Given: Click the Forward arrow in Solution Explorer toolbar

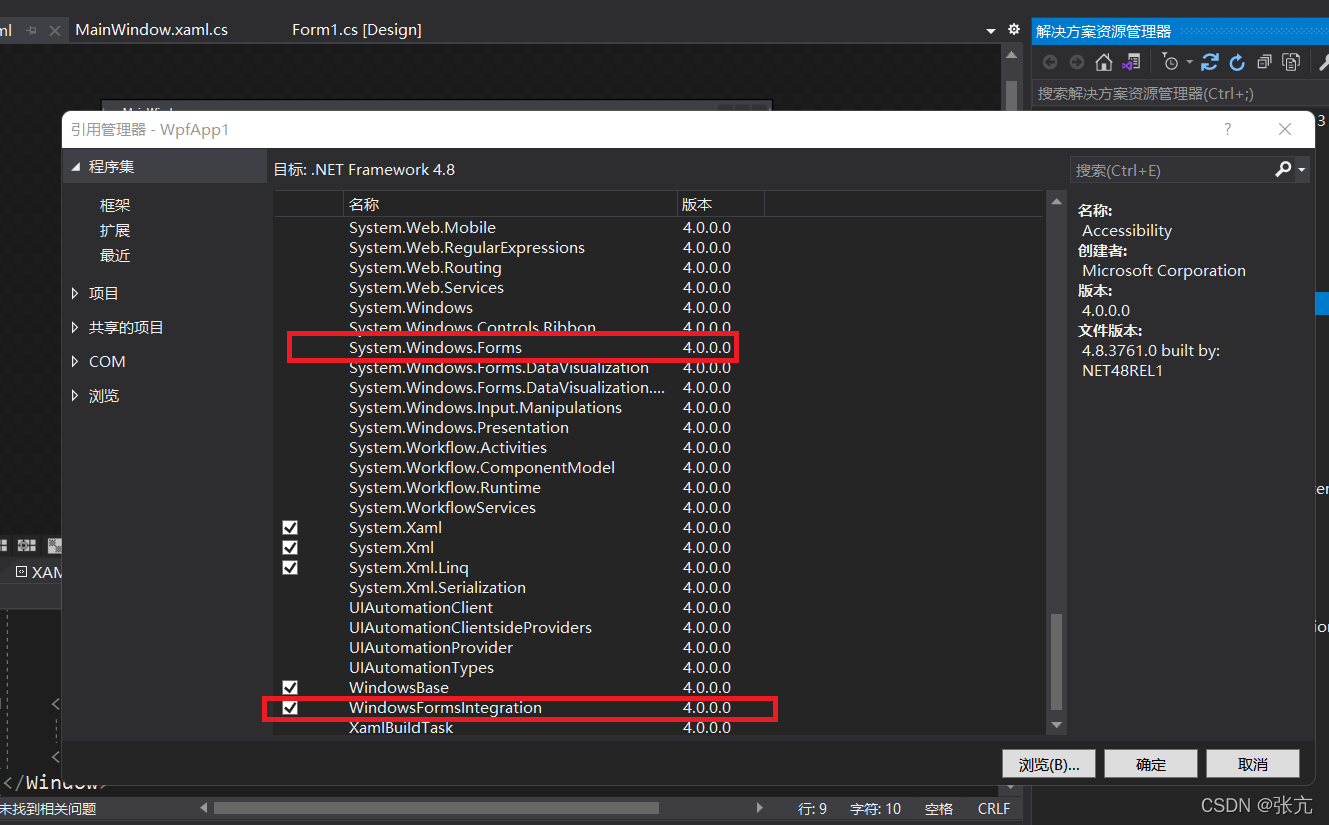Looking at the screenshot, I should click(x=1076, y=62).
